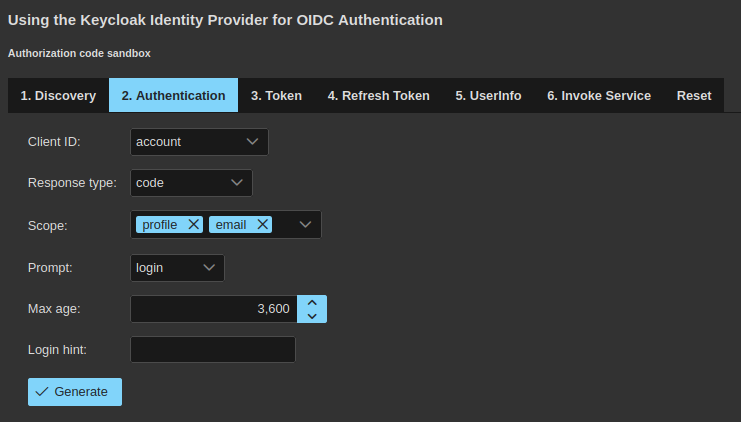Focus the Max age number field
The height and width of the screenshot is (422, 741).
(214, 309)
